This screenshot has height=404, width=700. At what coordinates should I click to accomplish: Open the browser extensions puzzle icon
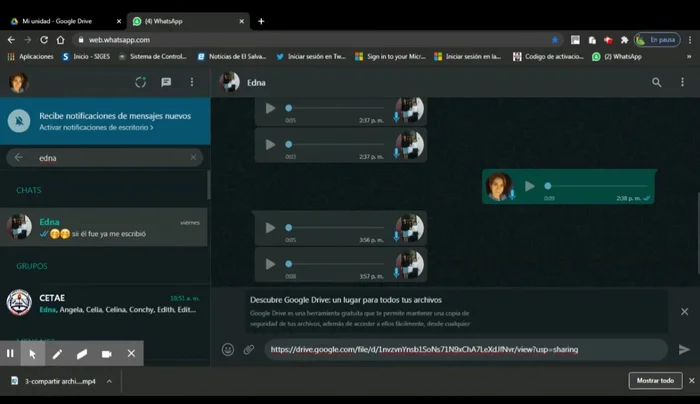624,40
